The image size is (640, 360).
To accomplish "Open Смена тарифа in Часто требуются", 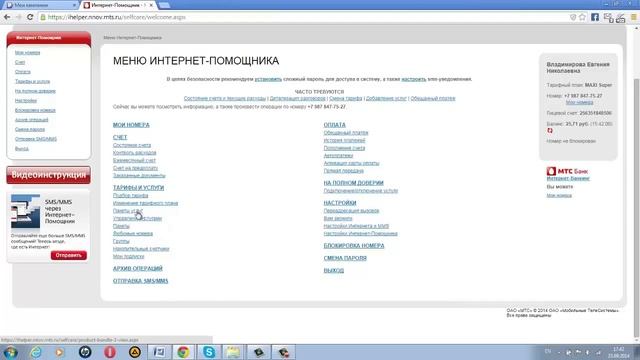I will [x=346, y=98].
